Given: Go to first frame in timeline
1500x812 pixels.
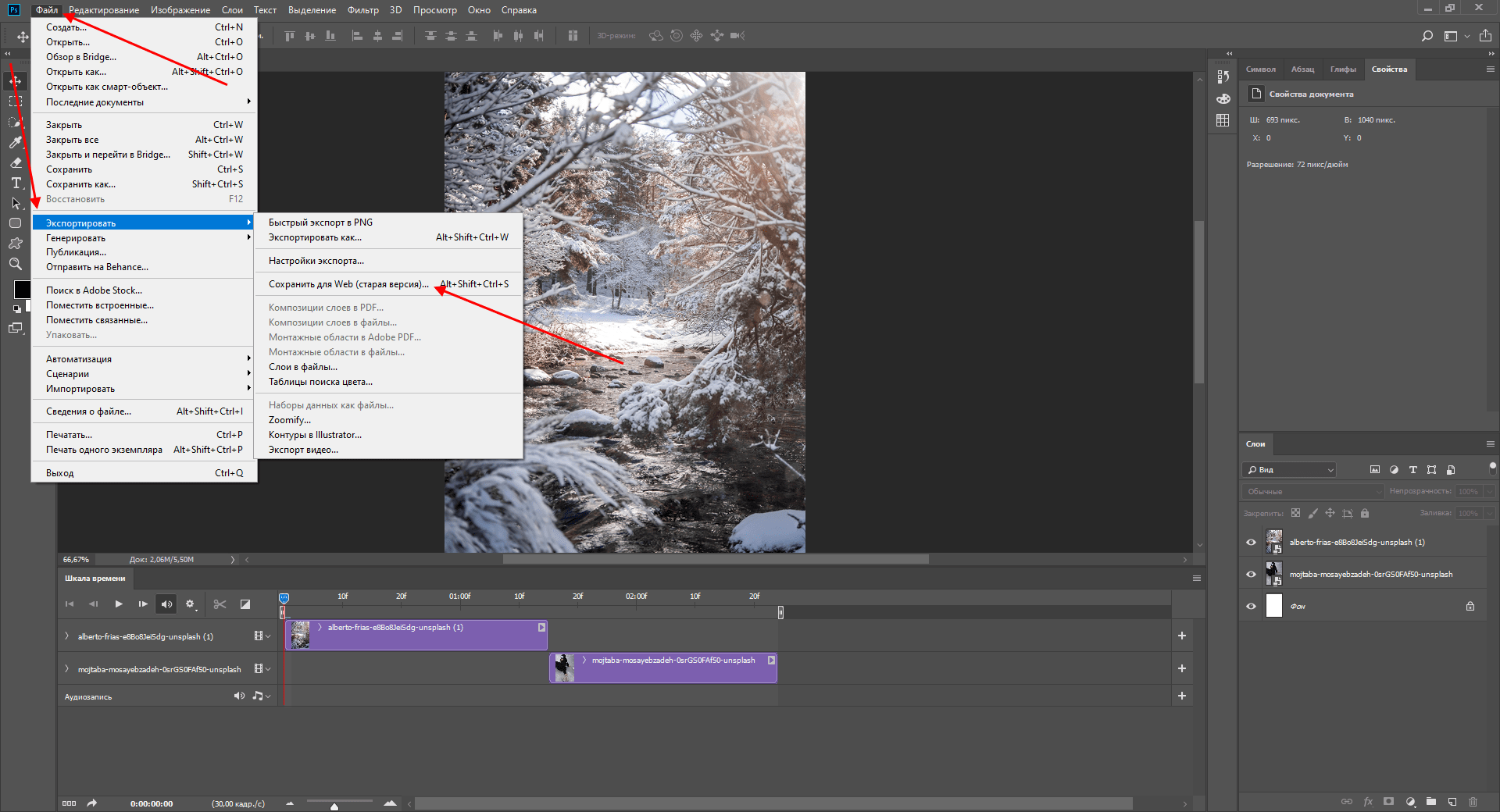Looking at the screenshot, I should coord(69,604).
